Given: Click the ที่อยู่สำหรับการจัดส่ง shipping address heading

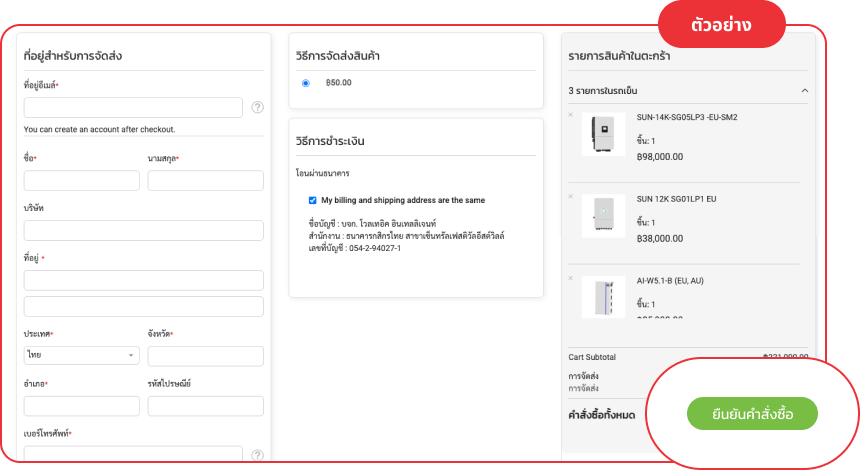Looking at the screenshot, I should coord(73,56).
